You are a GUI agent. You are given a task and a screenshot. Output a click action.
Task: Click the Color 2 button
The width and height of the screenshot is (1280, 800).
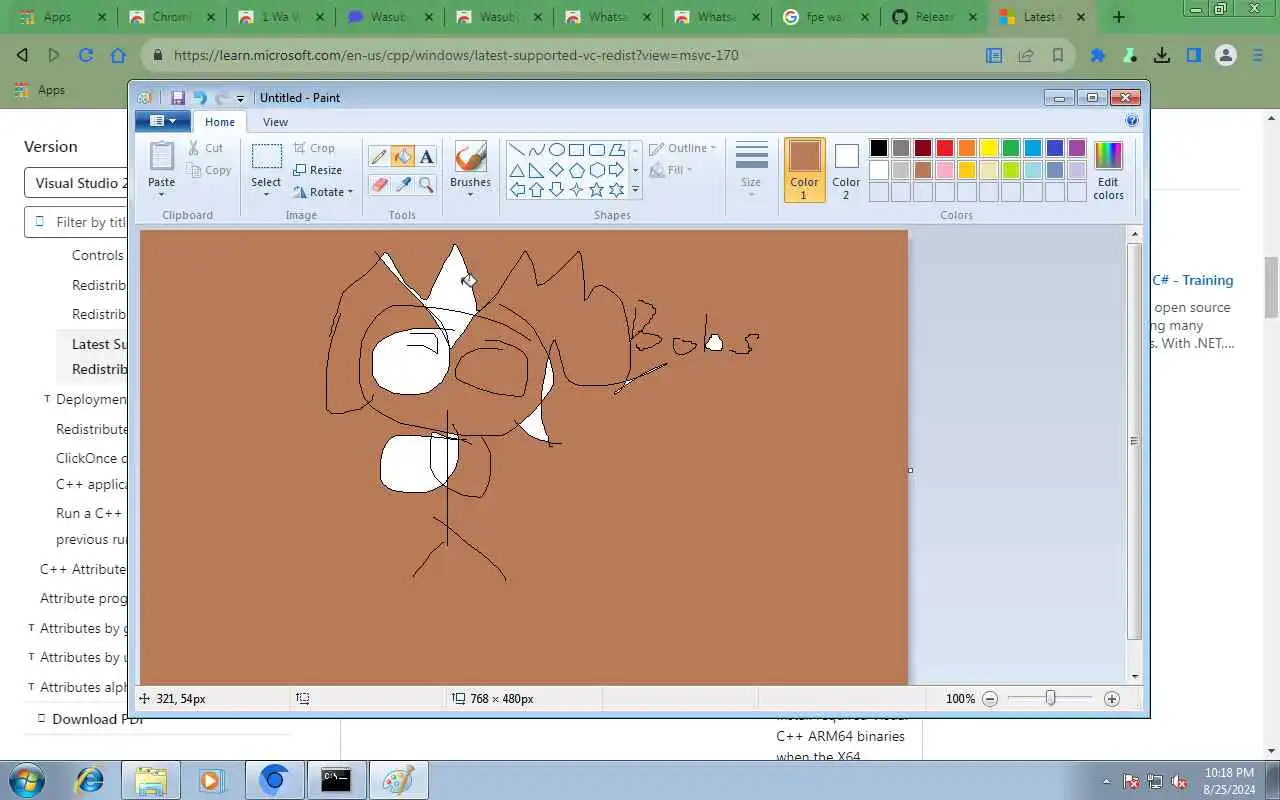point(846,170)
